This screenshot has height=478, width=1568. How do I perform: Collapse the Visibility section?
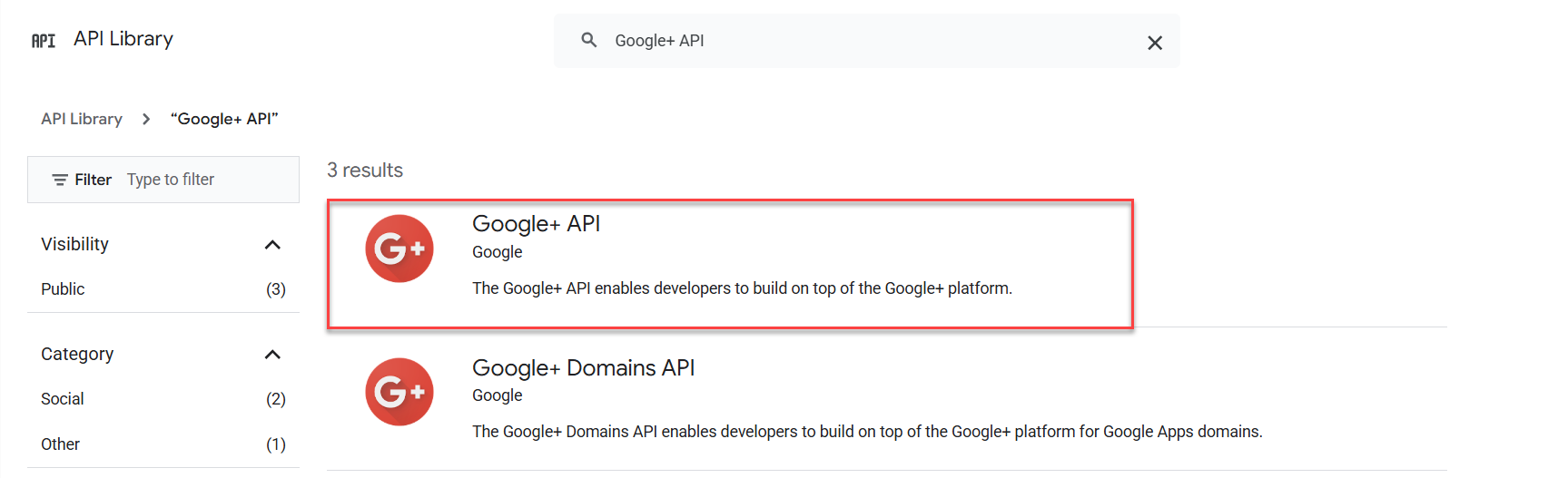tap(272, 245)
